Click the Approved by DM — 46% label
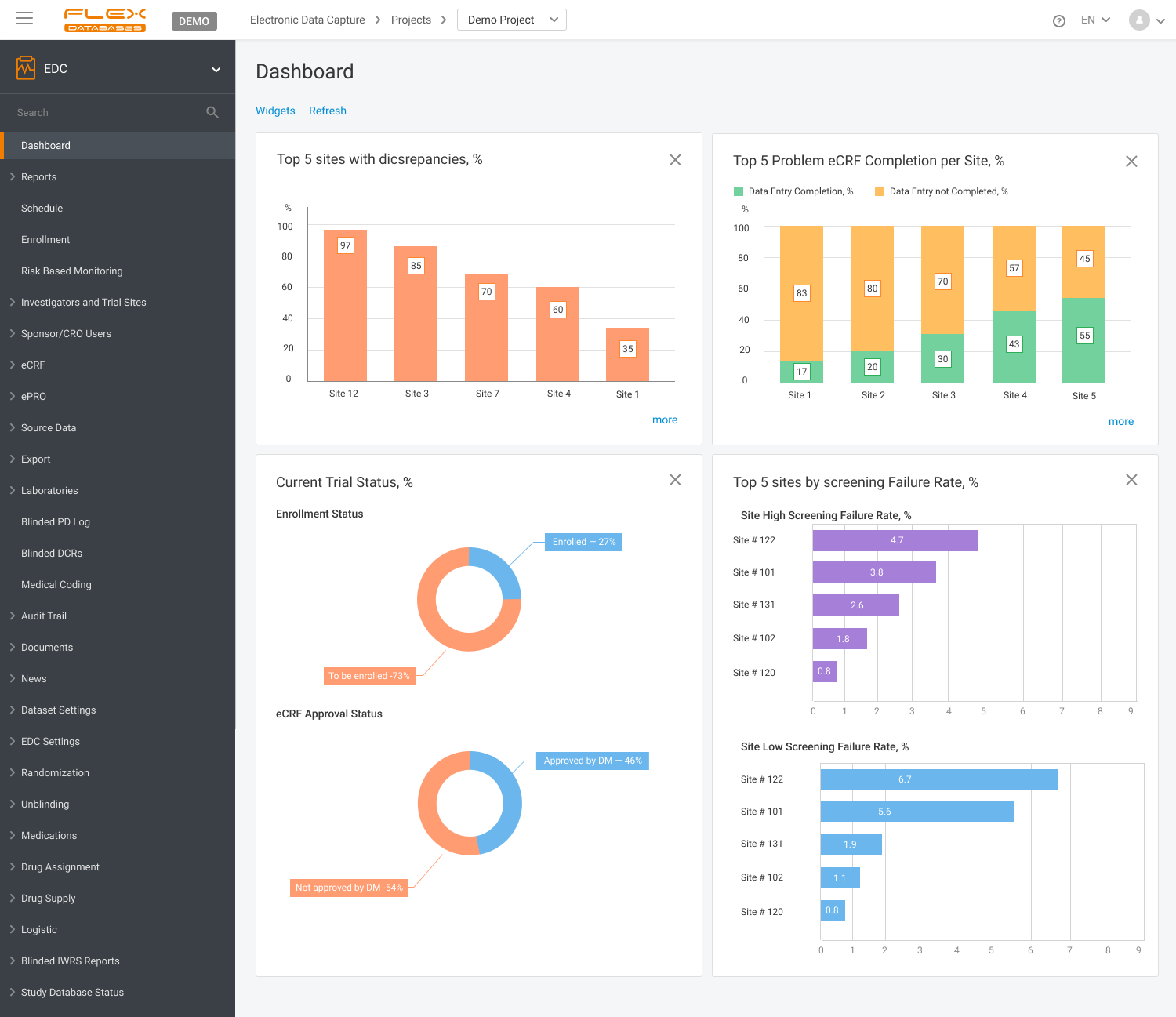Image resolution: width=1176 pixels, height=1017 pixels. [x=593, y=761]
